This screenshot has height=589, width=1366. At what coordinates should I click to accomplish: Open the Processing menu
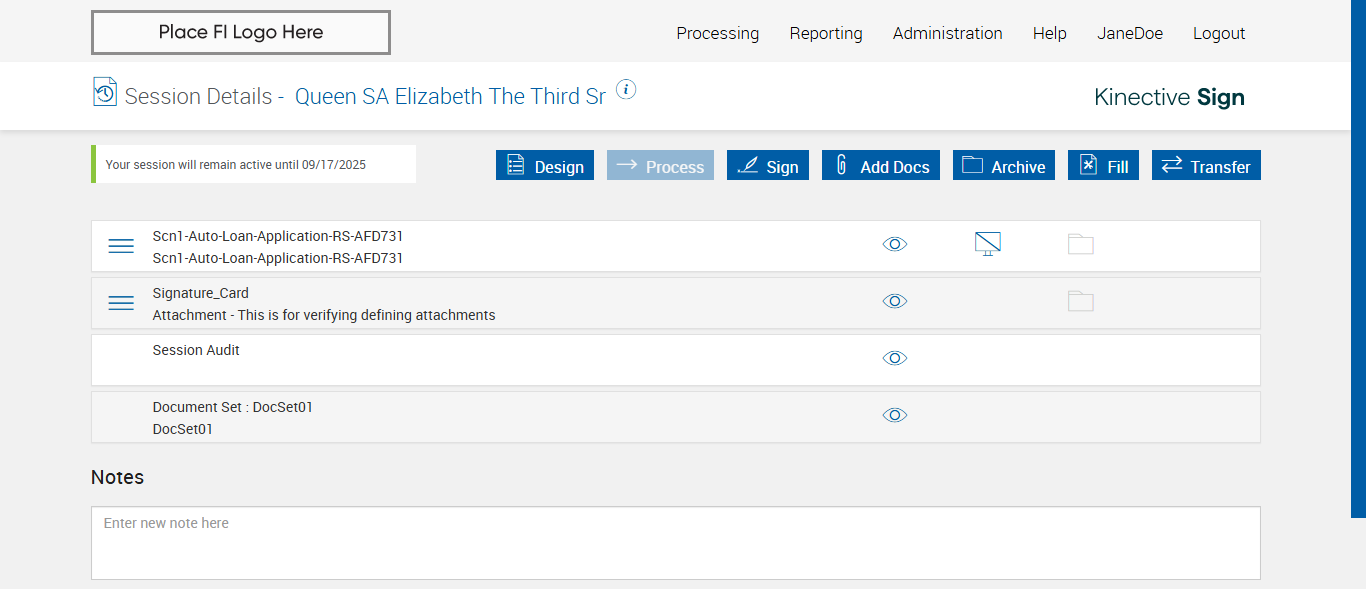click(717, 33)
